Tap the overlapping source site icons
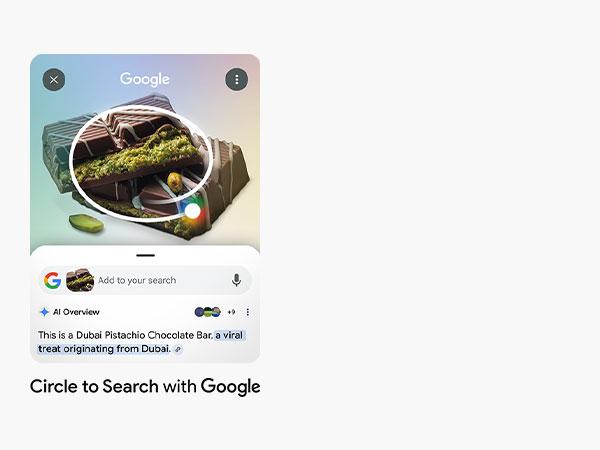This screenshot has height=450, width=600. (208, 312)
